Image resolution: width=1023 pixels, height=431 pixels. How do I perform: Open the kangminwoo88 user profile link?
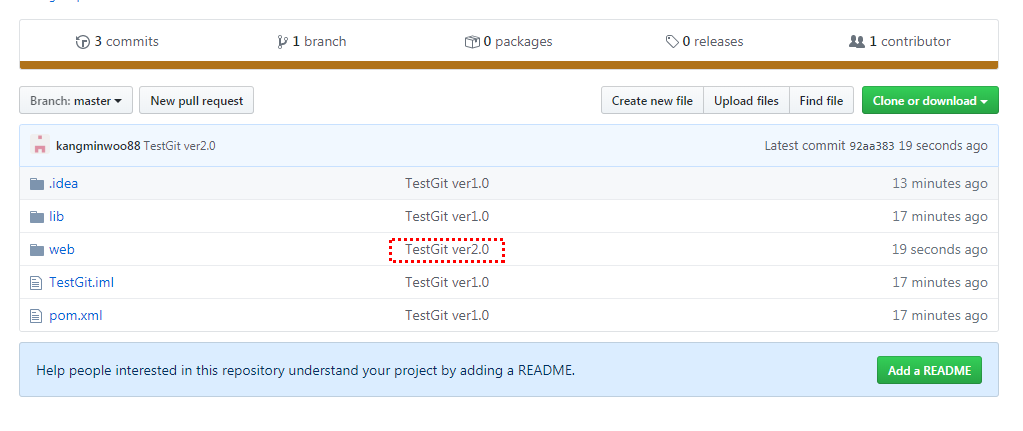(98, 146)
